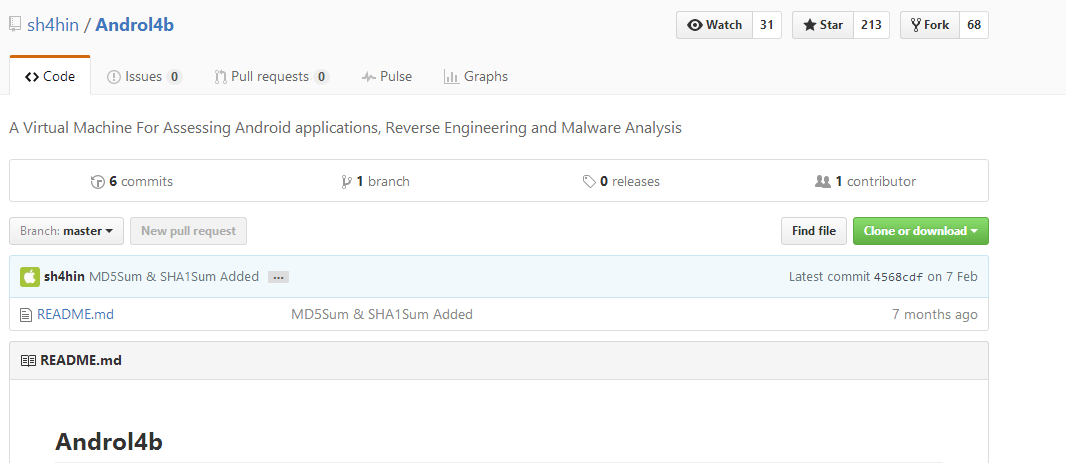The image size is (1066, 463).
Task: Star the repository
Action: point(823,25)
